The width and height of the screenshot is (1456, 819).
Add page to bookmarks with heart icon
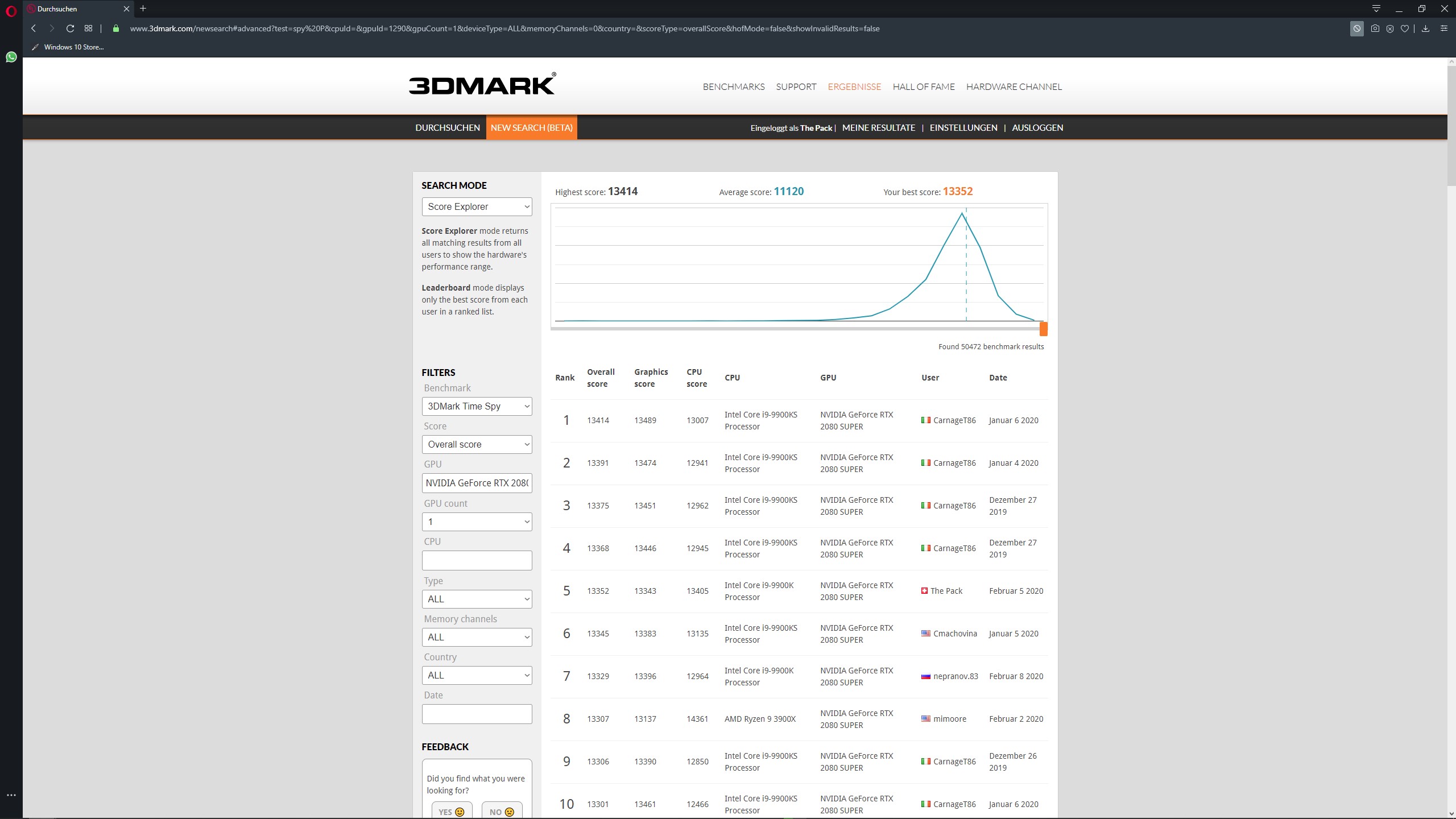click(x=1405, y=28)
